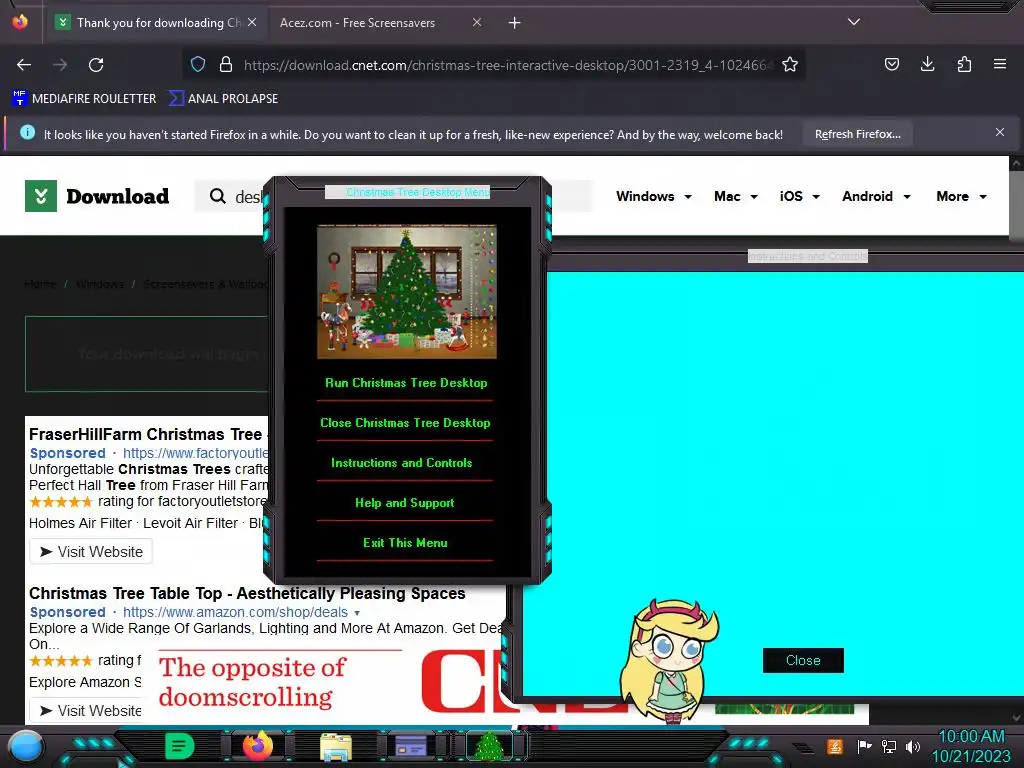The width and height of the screenshot is (1024, 768).
Task: Dismiss the Firefox notification bar
Action: 1000,133
